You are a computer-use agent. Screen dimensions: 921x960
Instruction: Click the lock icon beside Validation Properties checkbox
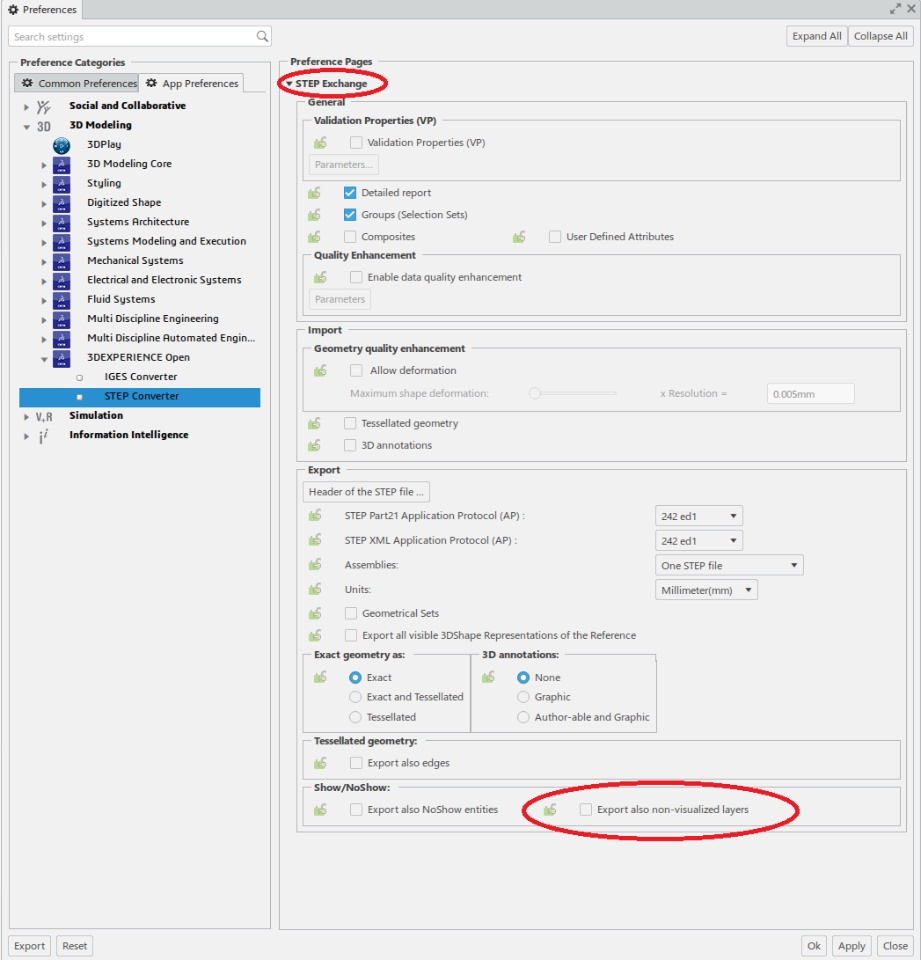(x=320, y=143)
